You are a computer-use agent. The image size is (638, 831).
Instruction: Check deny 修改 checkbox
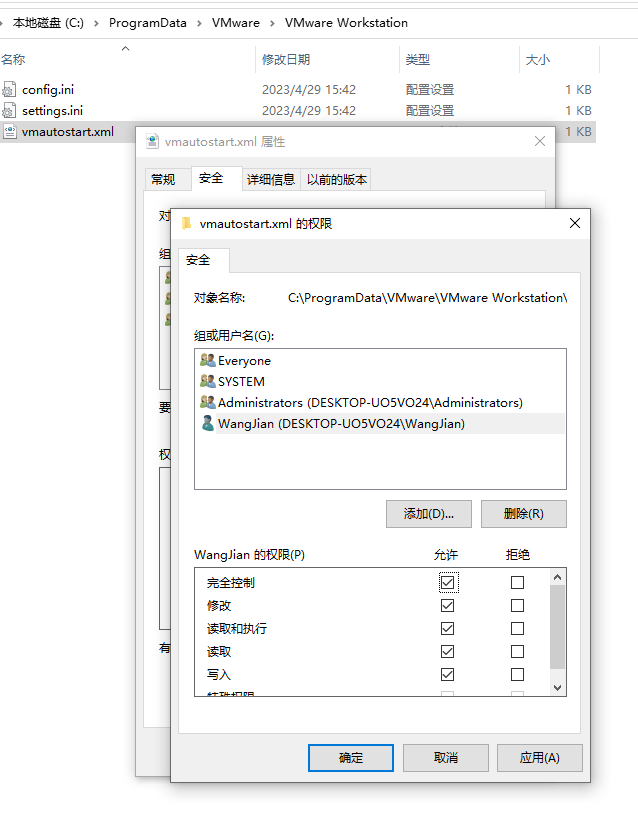pos(517,605)
